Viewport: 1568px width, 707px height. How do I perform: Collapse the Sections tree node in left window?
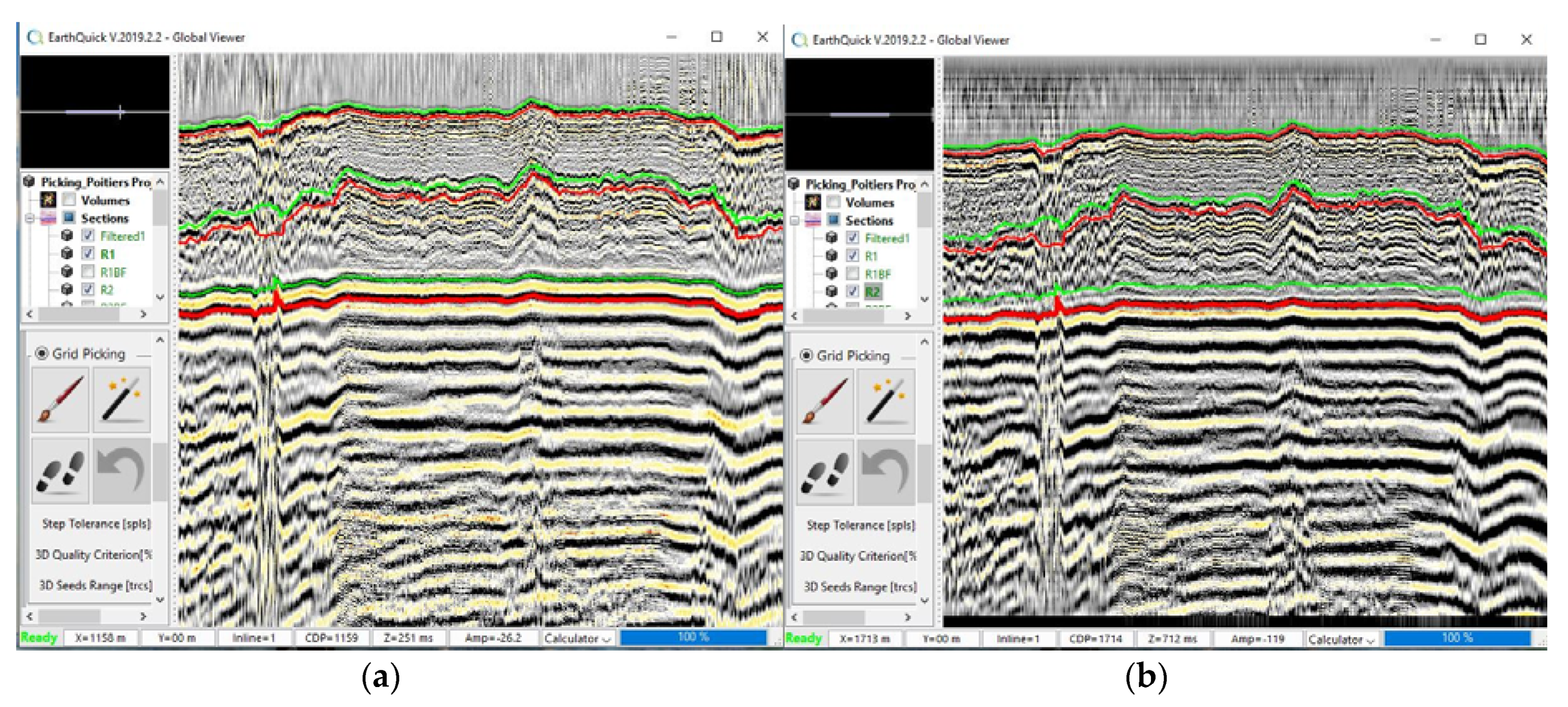[30, 218]
